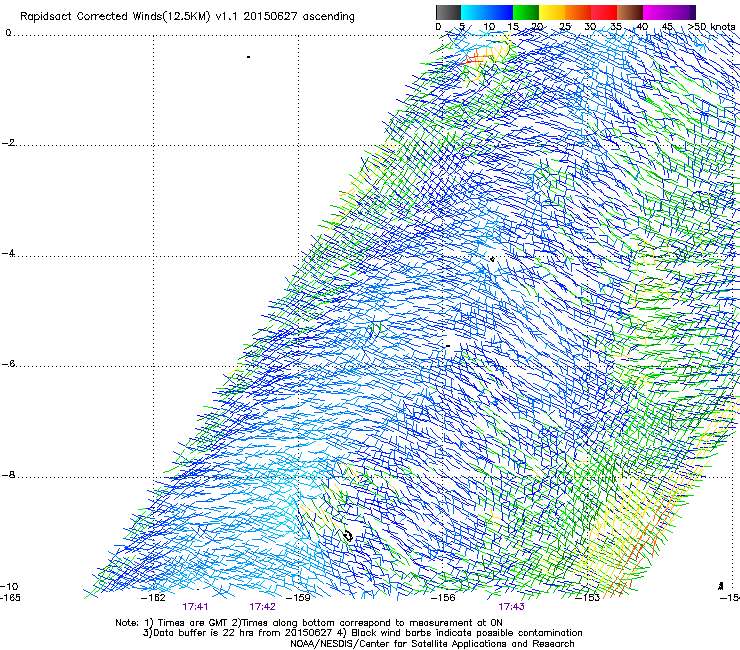This screenshot has width=740, height=650.
Task: Click the gray 0-5 knots legend swatch
Action: (448, 12)
